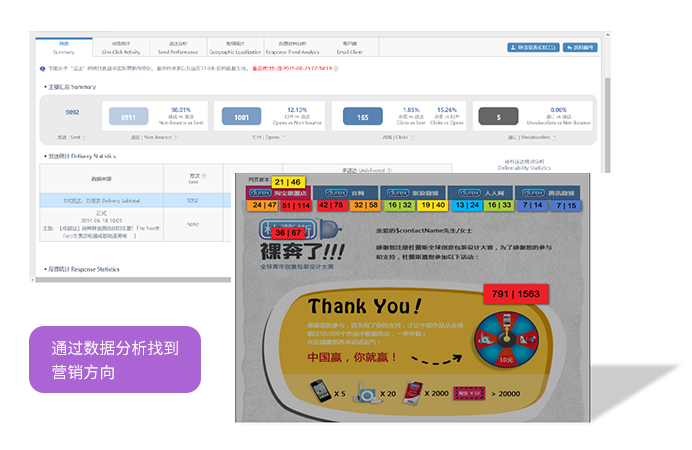Click the green 16 | 33 heatmap label
Screen dimensions: 692x450
point(499,206)
